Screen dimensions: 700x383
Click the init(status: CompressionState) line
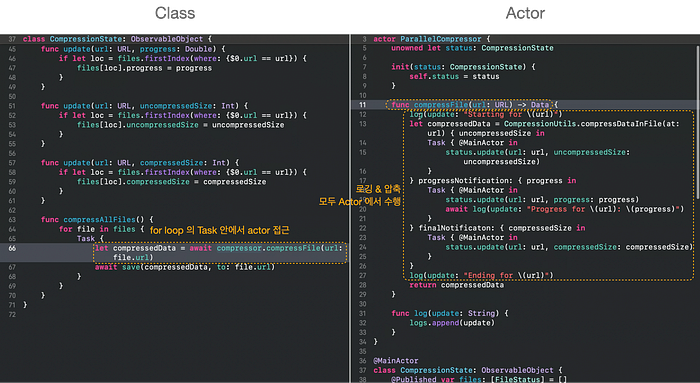coord(463,67)
